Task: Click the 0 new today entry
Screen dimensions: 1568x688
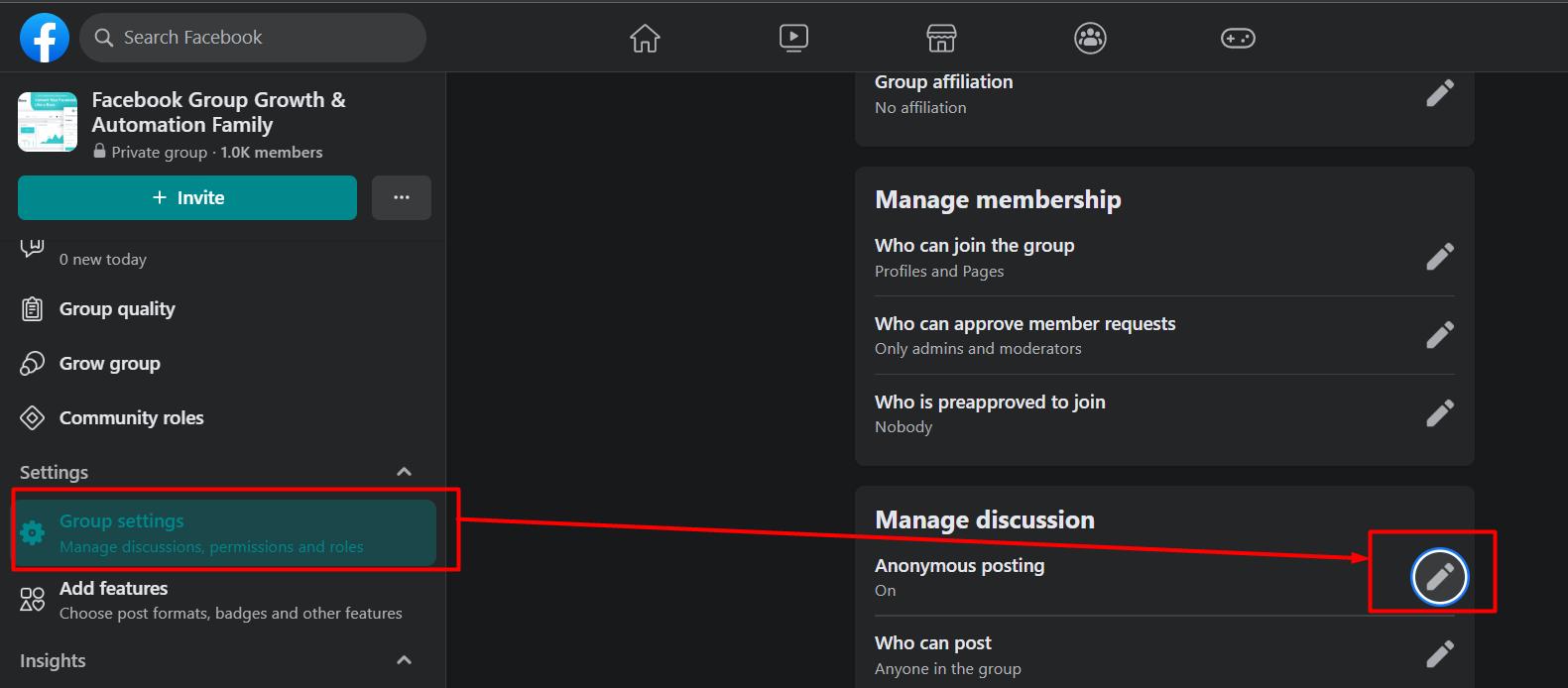Action: (103, 259)
